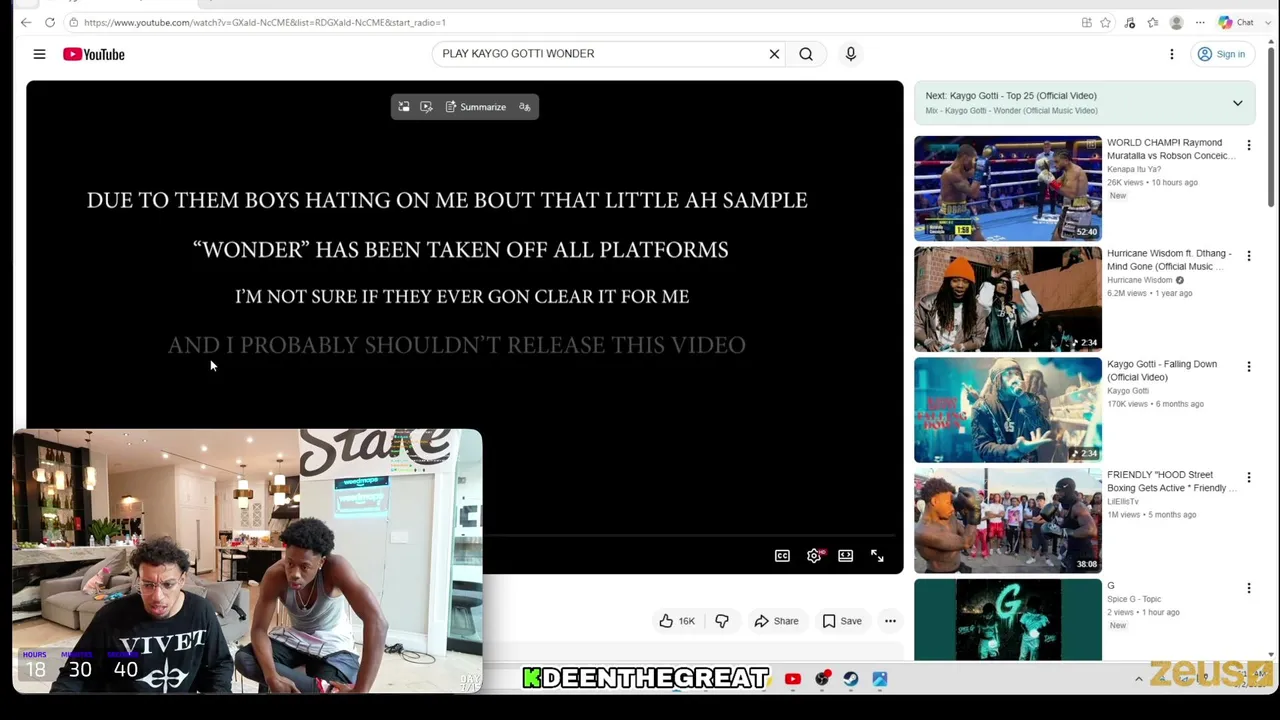Open the YouTube guide hamburger menu
This screenshot has width=1280, height=720.
tap(39, 54)
